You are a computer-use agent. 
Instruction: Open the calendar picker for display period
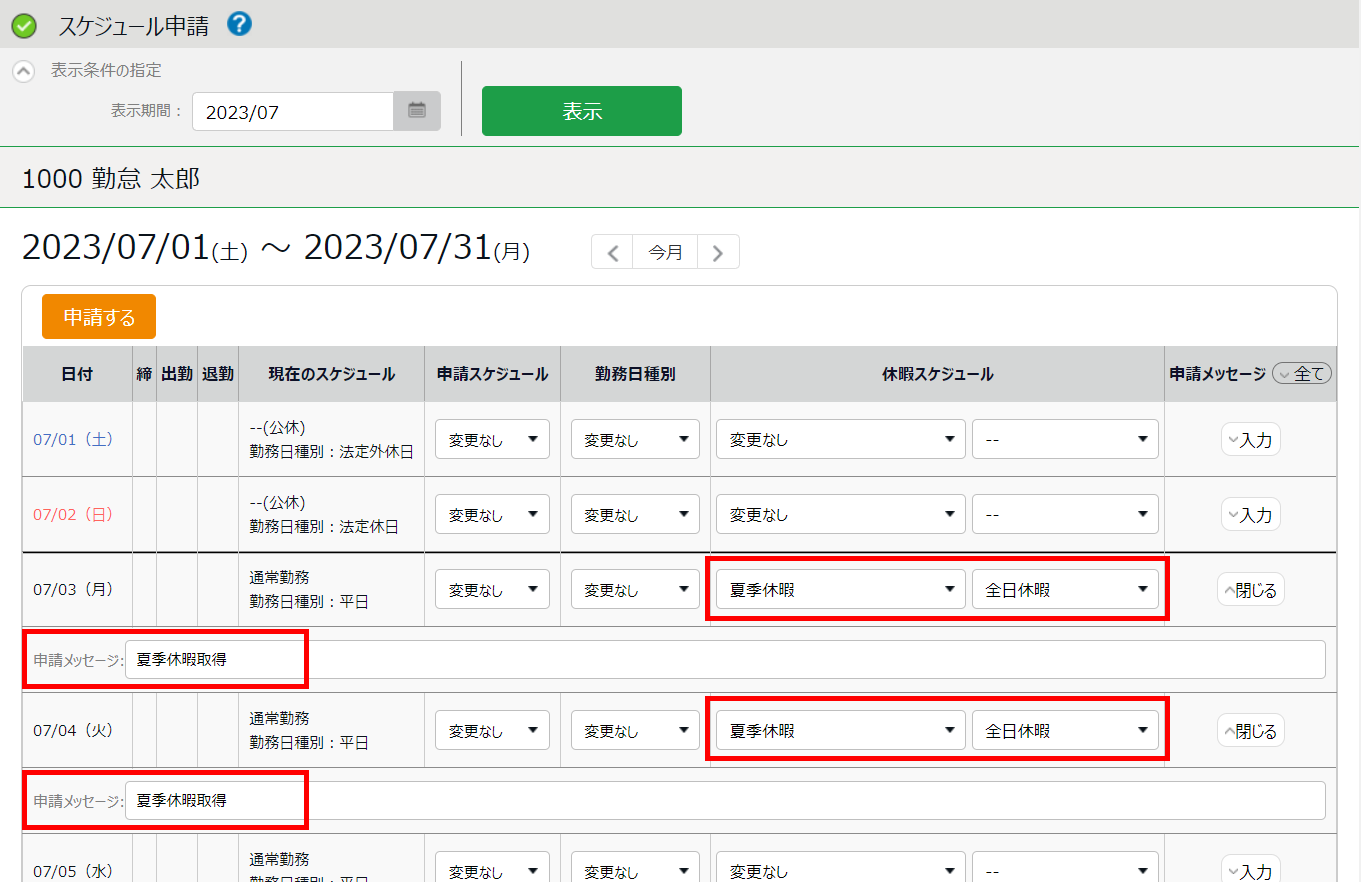[x=417, y=111]
